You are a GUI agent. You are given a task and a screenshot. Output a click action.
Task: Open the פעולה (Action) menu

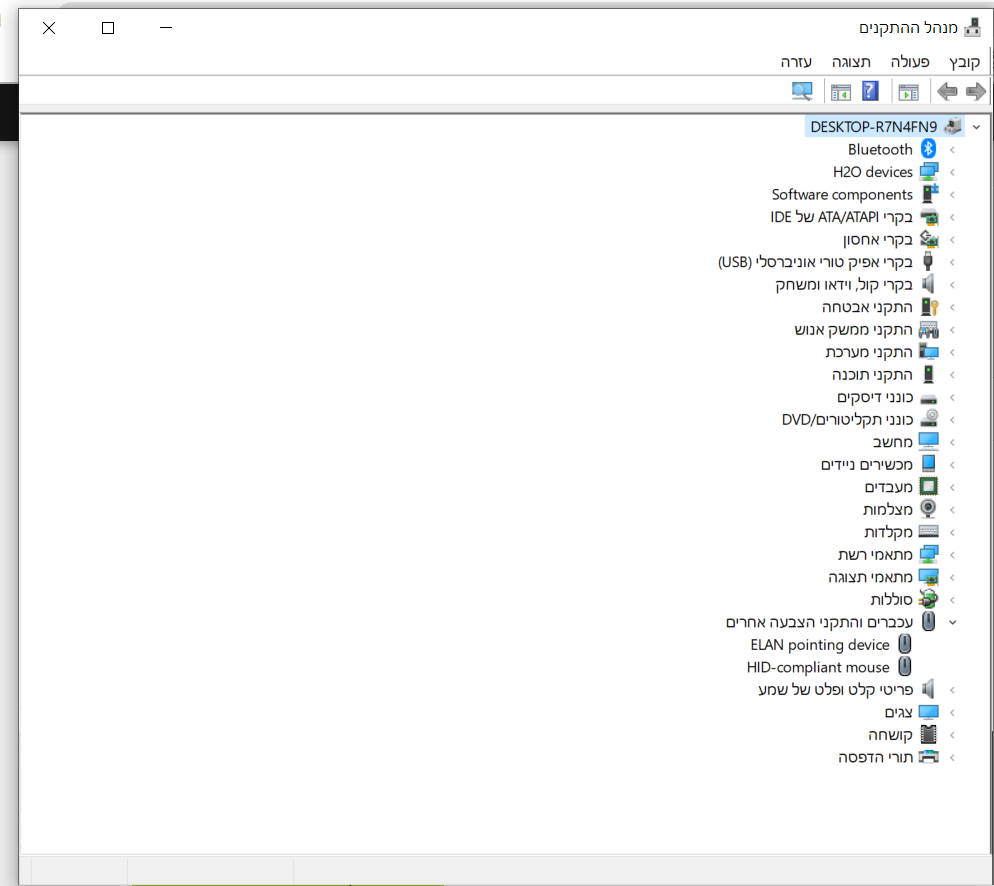(x=910, y=61)
